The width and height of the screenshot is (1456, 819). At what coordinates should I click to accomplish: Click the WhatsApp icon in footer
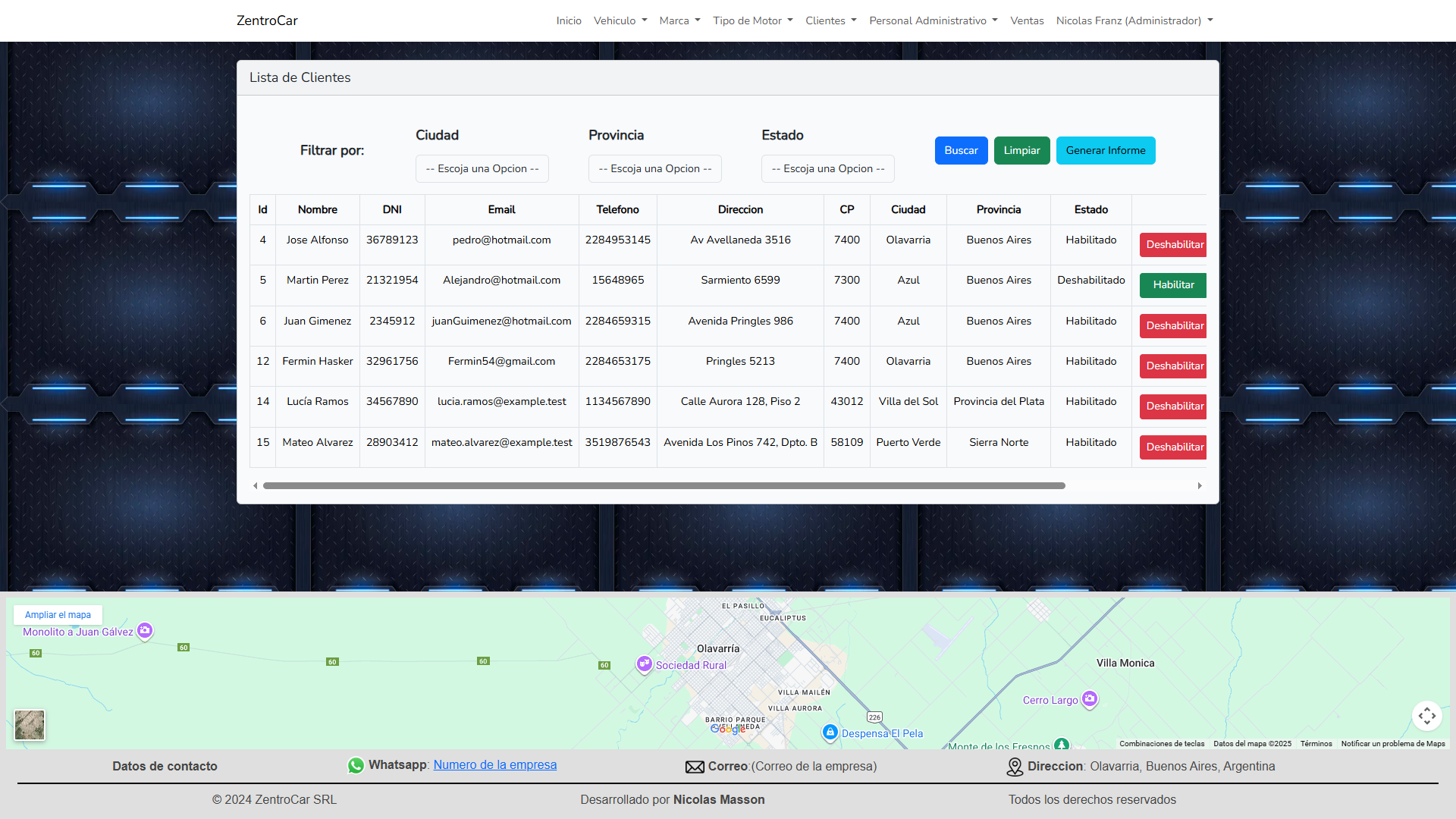[x=356, y=766]
